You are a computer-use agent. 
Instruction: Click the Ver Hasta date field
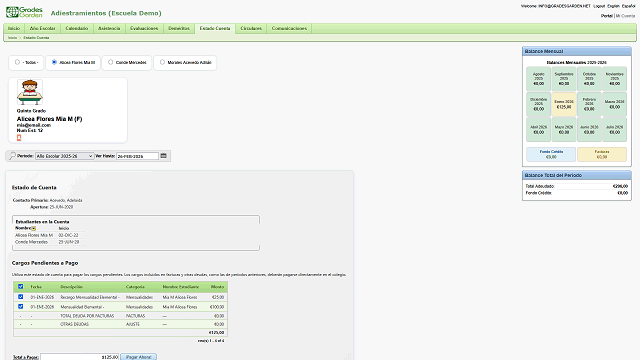[x=137, y=156]
